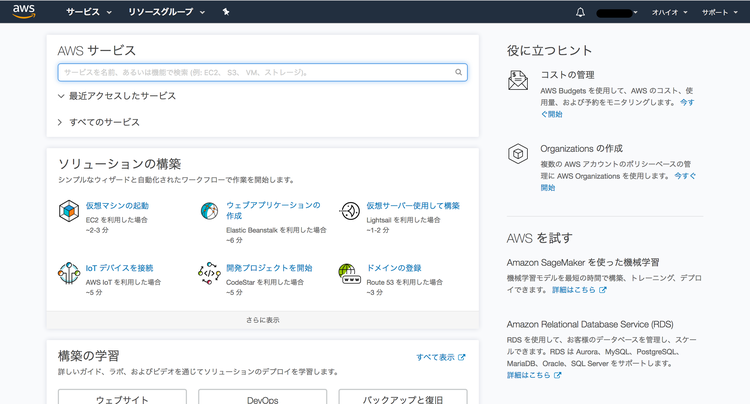Click the コストの管理 heading text
This screenshot has width=750, height=404.
(567, 75)
